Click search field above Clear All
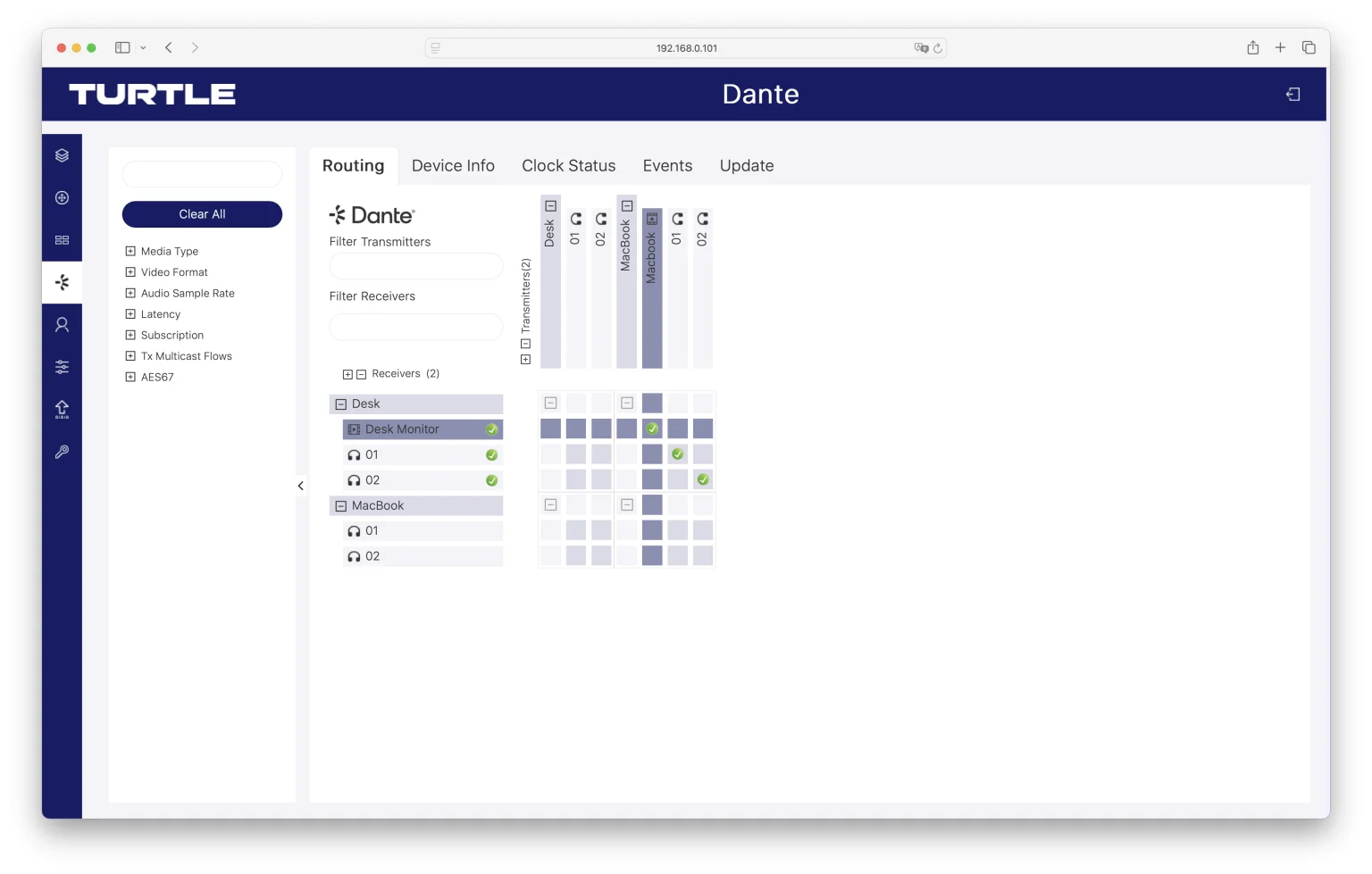Viewport: 1372px width, 874px height. coord(202,174)
